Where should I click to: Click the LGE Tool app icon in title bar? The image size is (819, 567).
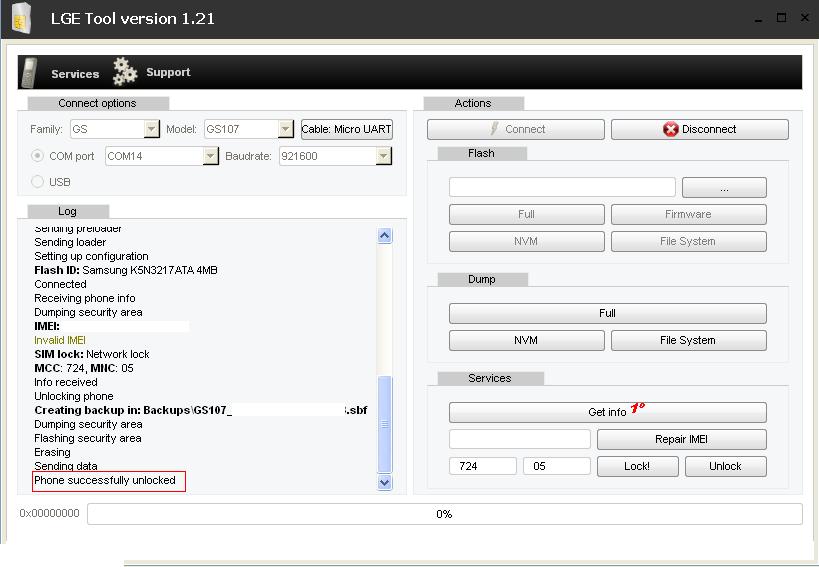21,18
